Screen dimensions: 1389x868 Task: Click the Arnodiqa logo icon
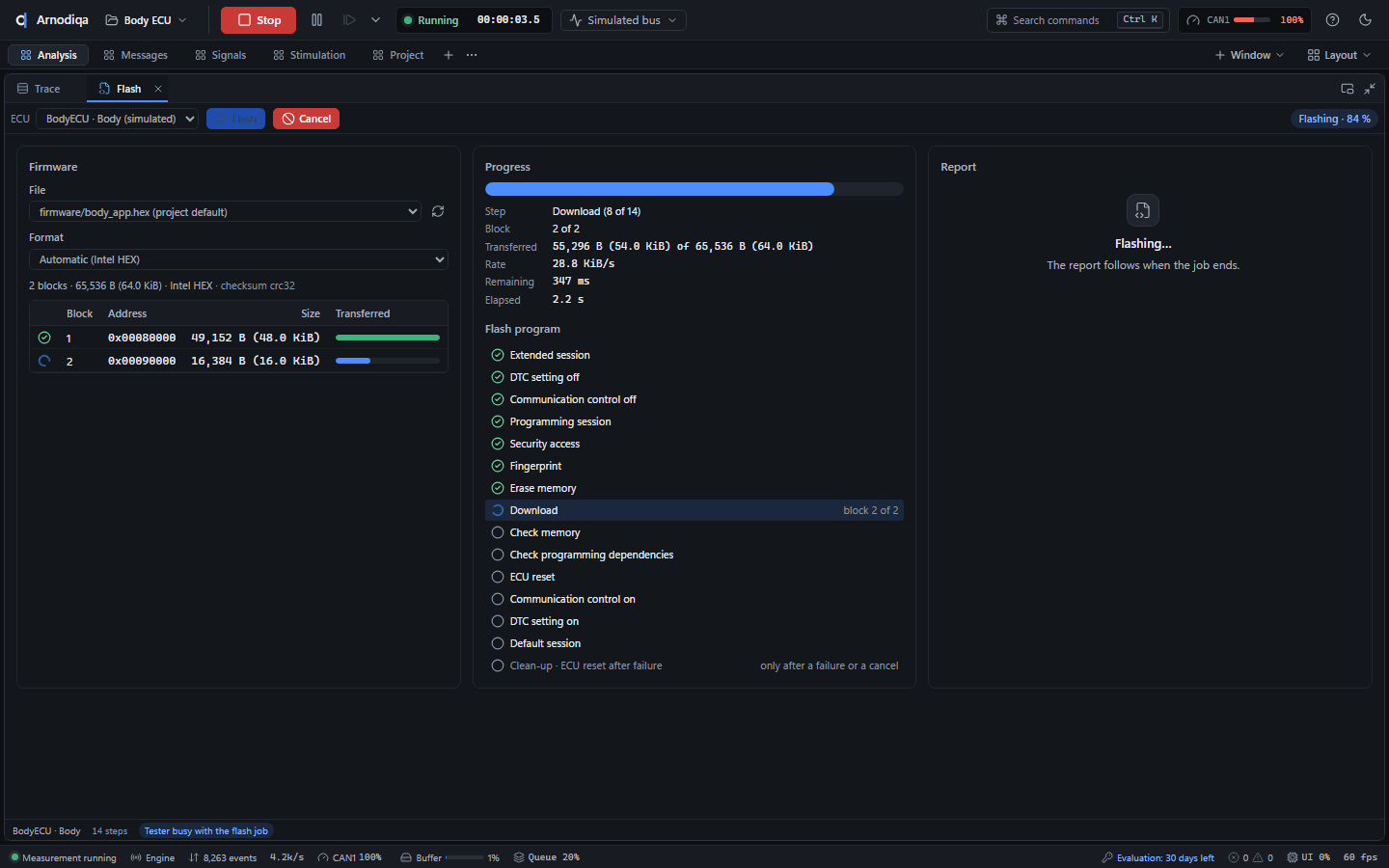pyautogui.click(x=21, y=20)
